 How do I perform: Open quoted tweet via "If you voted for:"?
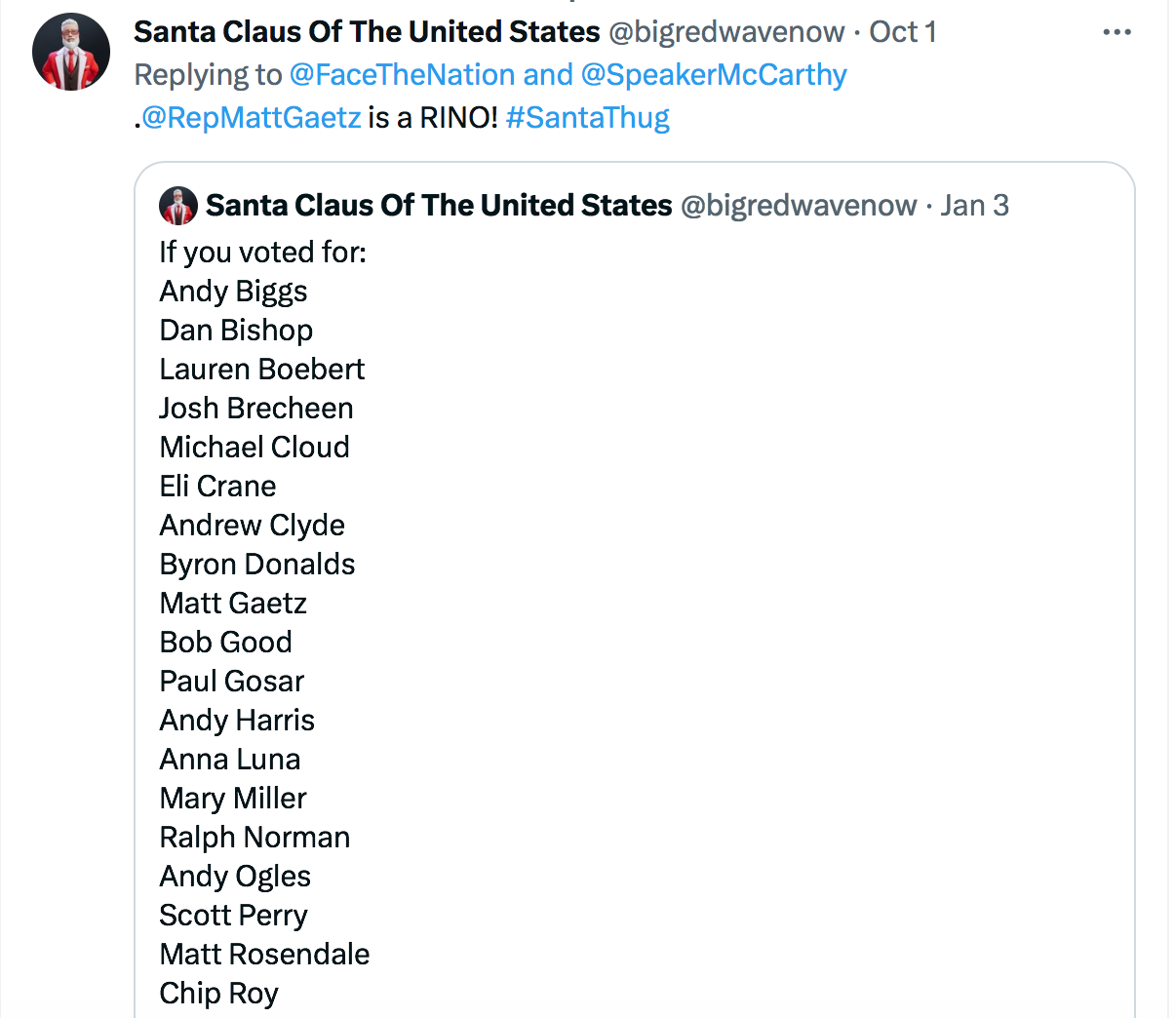pyautogui.click(x=263, y=253)
